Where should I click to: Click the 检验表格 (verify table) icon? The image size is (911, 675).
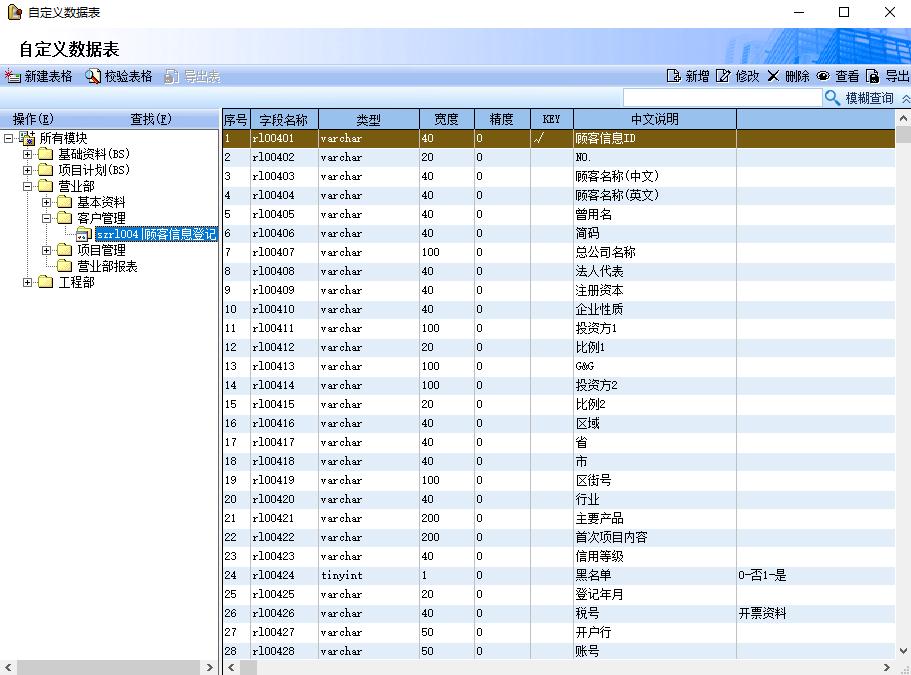[93, 76]
